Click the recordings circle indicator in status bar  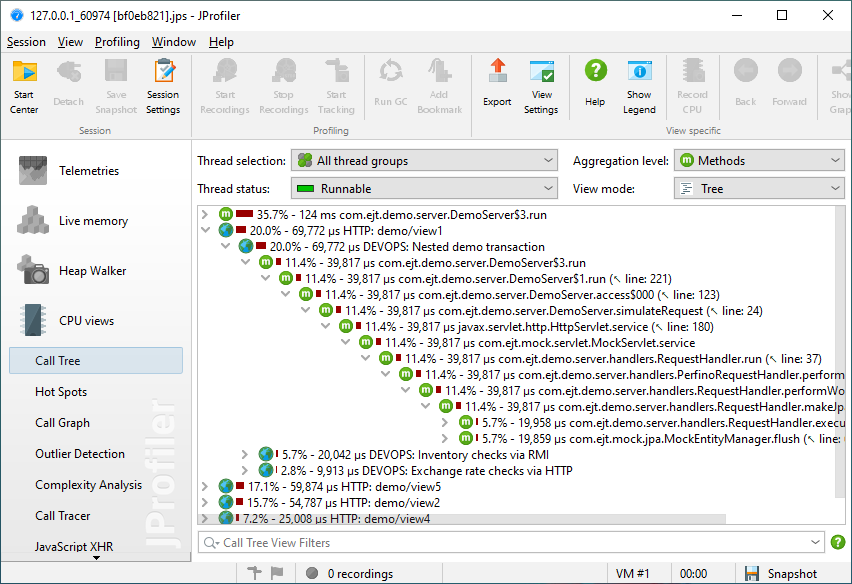(x=312, y=573)
